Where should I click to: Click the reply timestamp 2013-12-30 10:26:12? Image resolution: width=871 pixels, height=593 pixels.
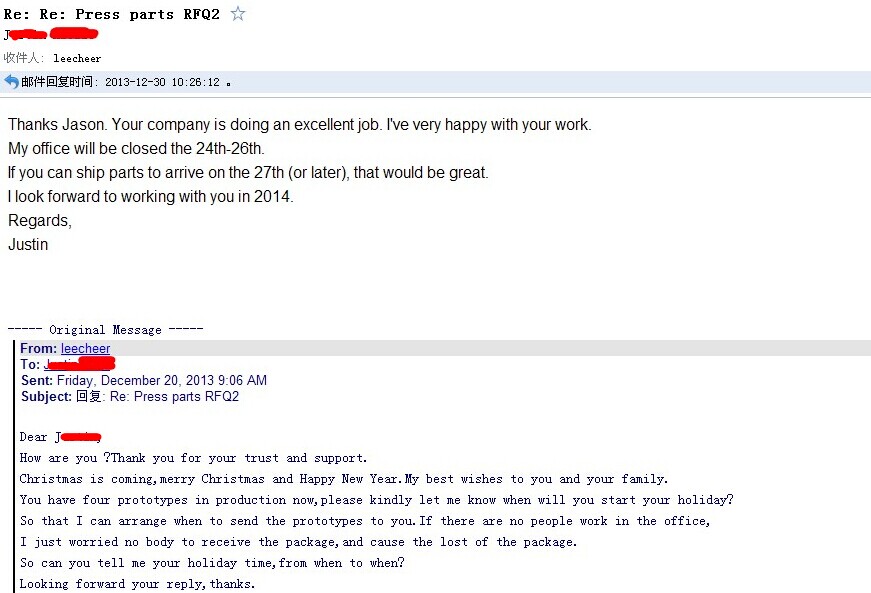[162, 82]
